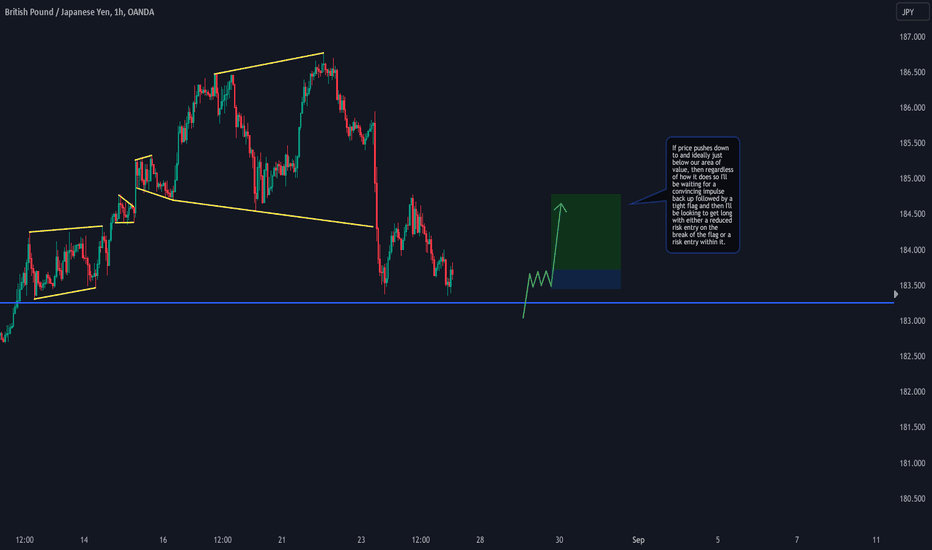Click the 186.500 price axis label

[x=912, y=73]
